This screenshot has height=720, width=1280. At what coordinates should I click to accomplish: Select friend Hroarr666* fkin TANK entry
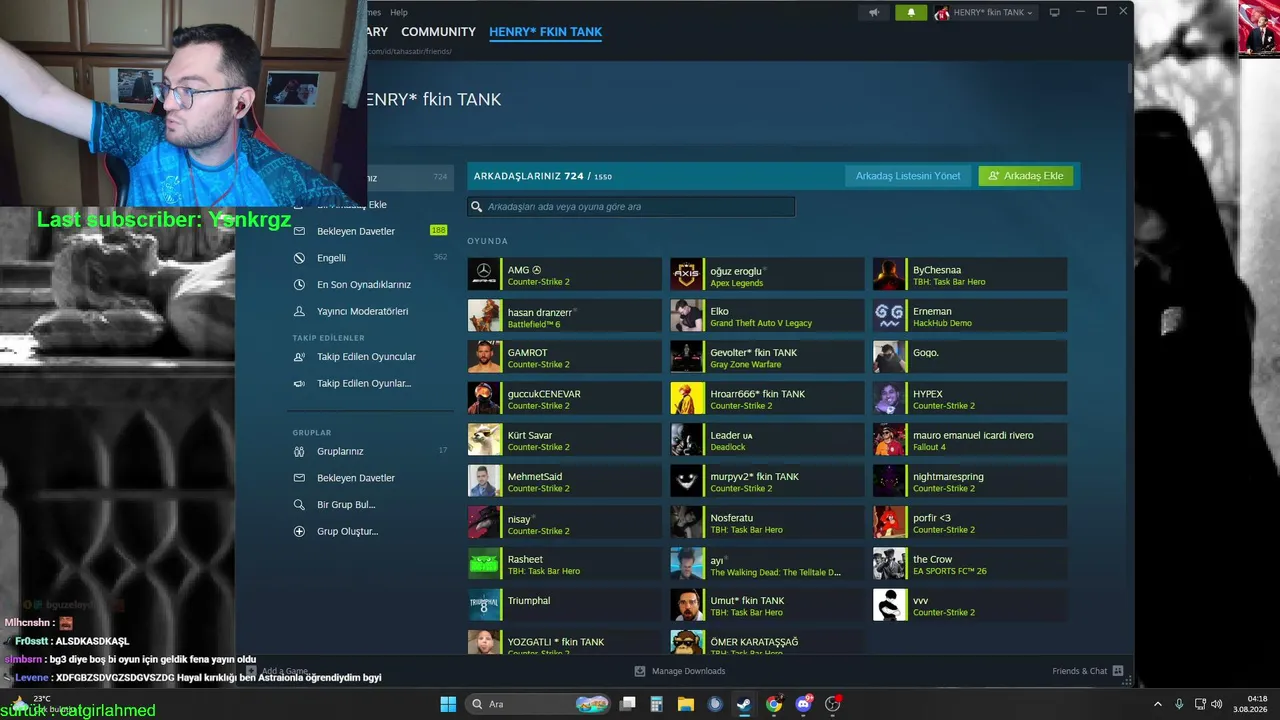(767, 398)
